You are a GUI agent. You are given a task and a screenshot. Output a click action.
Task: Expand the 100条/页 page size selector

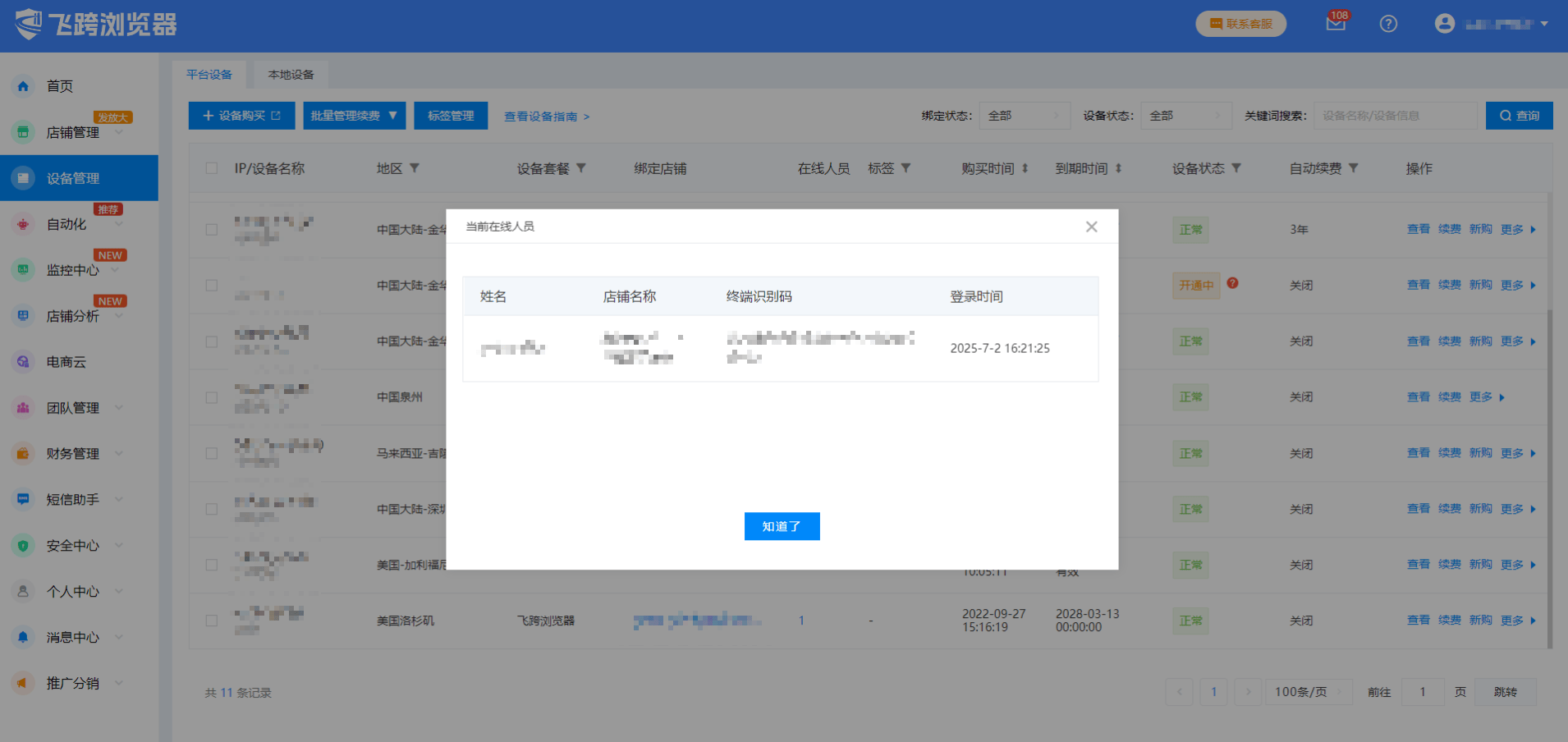[x=1309, y=692]
